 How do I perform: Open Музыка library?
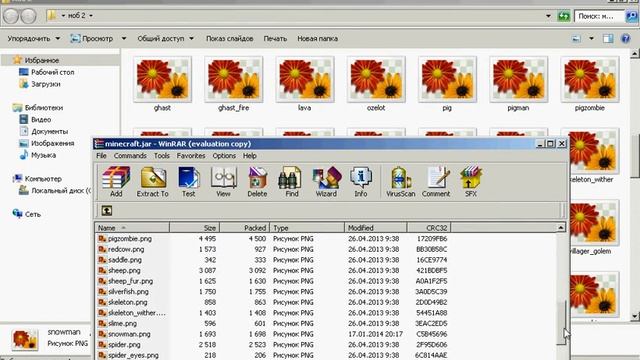pos(43,155)
